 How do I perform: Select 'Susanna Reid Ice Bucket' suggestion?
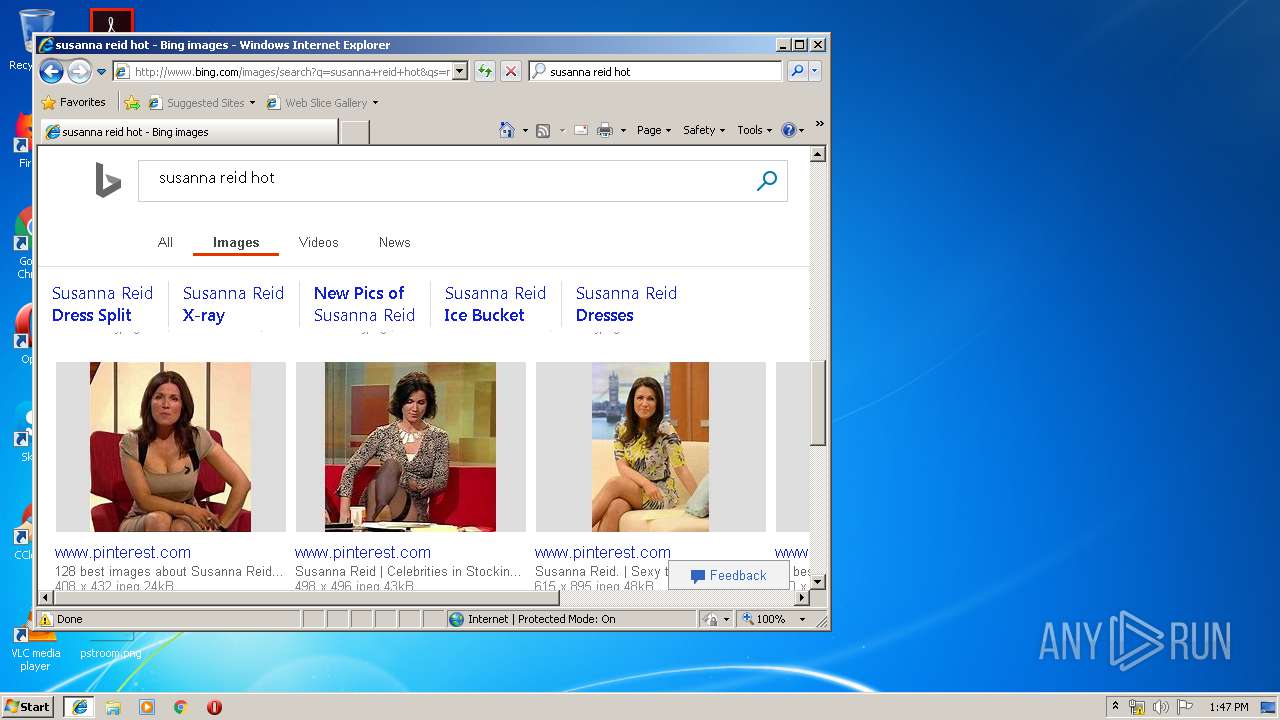495,304
